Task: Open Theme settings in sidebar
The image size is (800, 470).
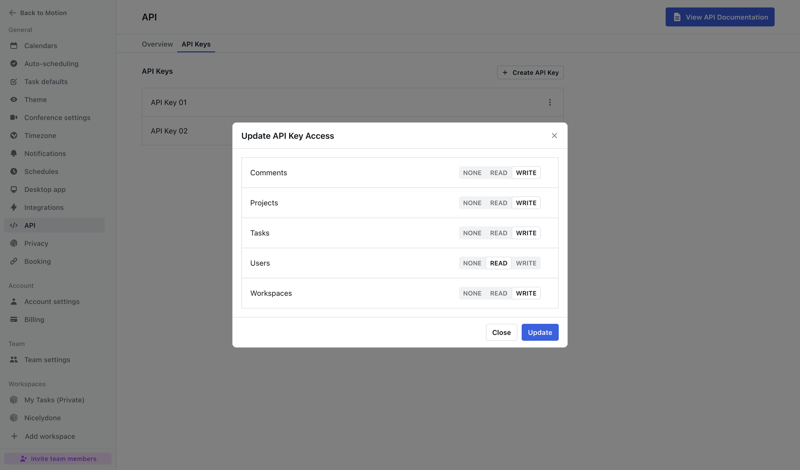Action: (x=55, y=100)
